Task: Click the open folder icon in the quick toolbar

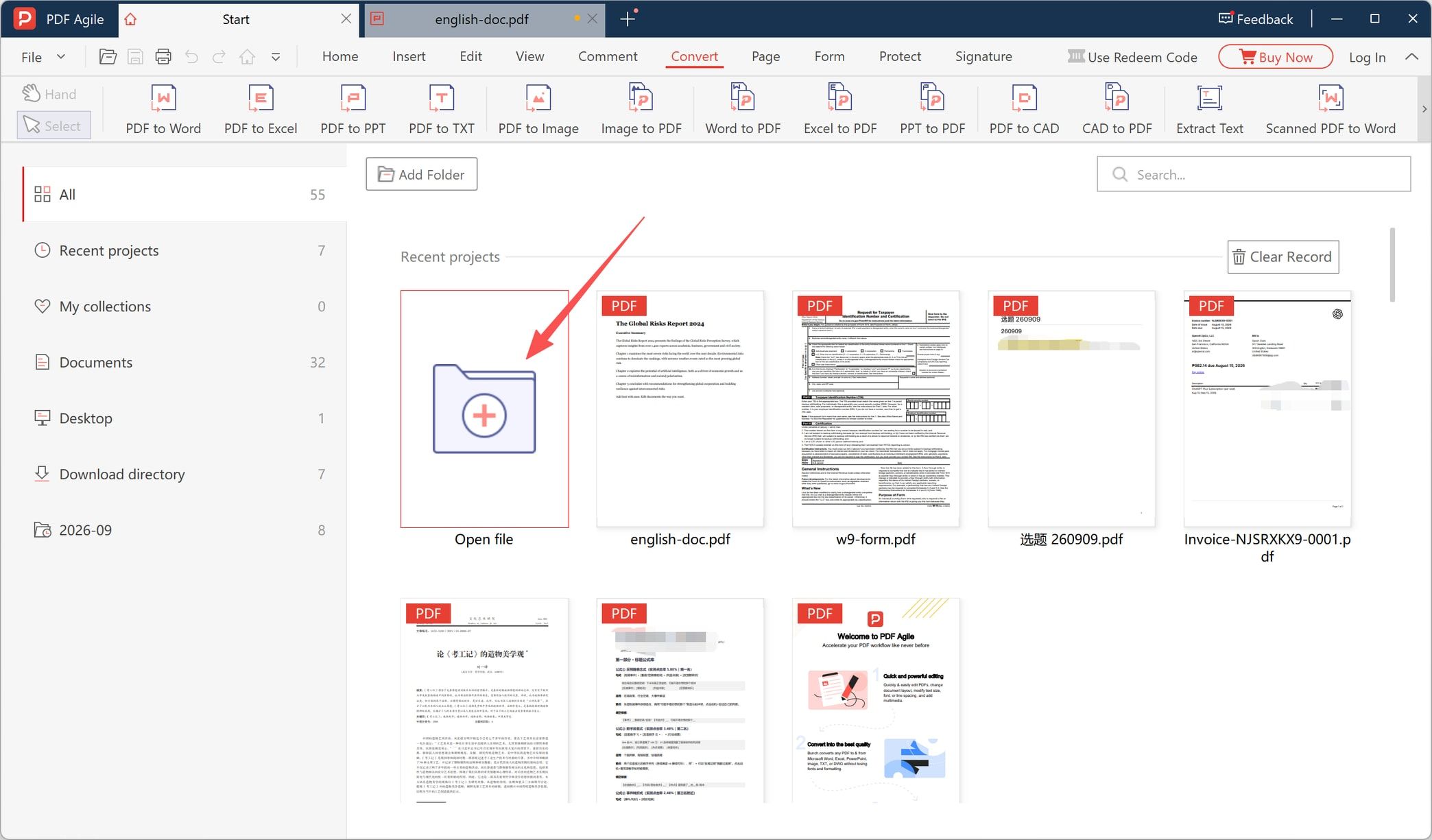Action: (x=108, y=57)
